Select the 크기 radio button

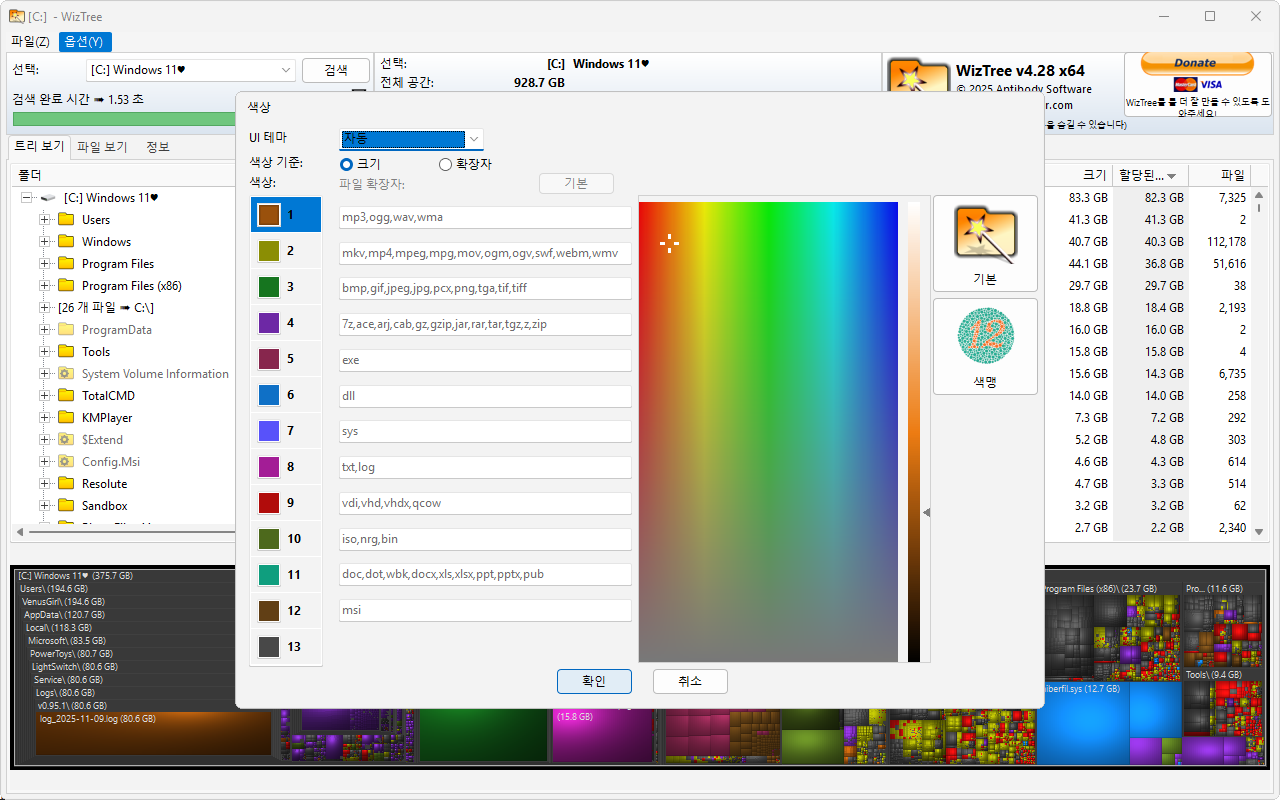pyautogui.click(x=347, y=164)
